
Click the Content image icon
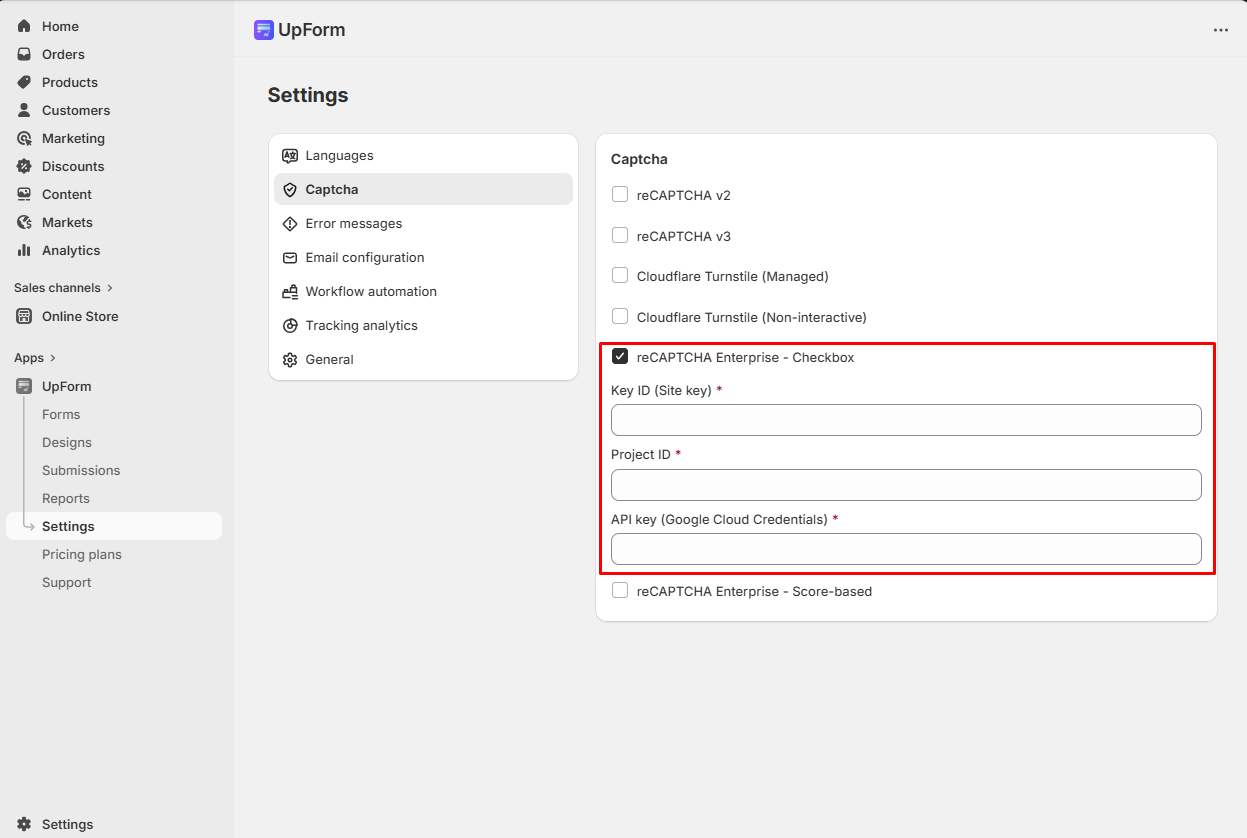tap(24, 194)
